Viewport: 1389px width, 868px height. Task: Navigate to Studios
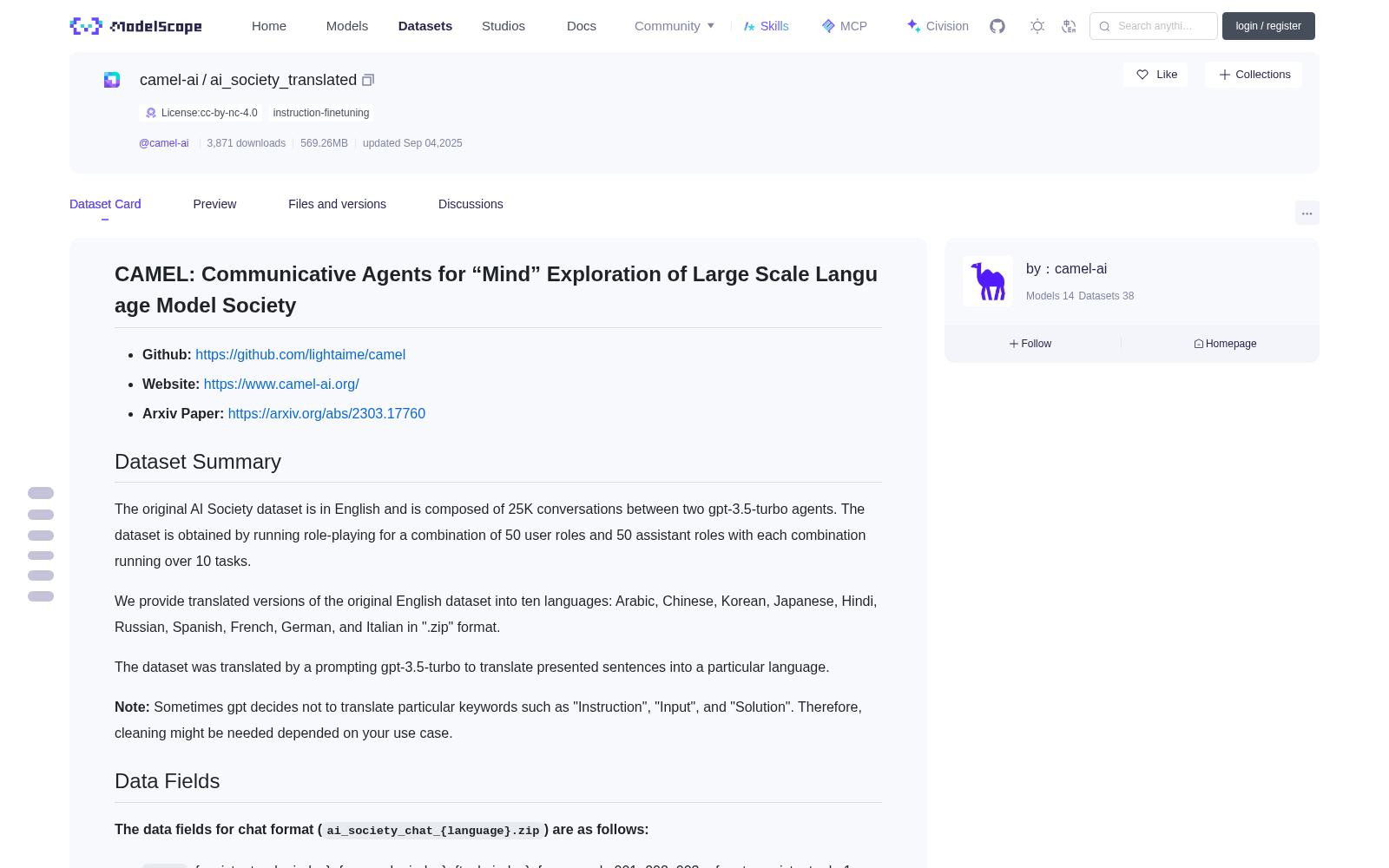point(504,26)
